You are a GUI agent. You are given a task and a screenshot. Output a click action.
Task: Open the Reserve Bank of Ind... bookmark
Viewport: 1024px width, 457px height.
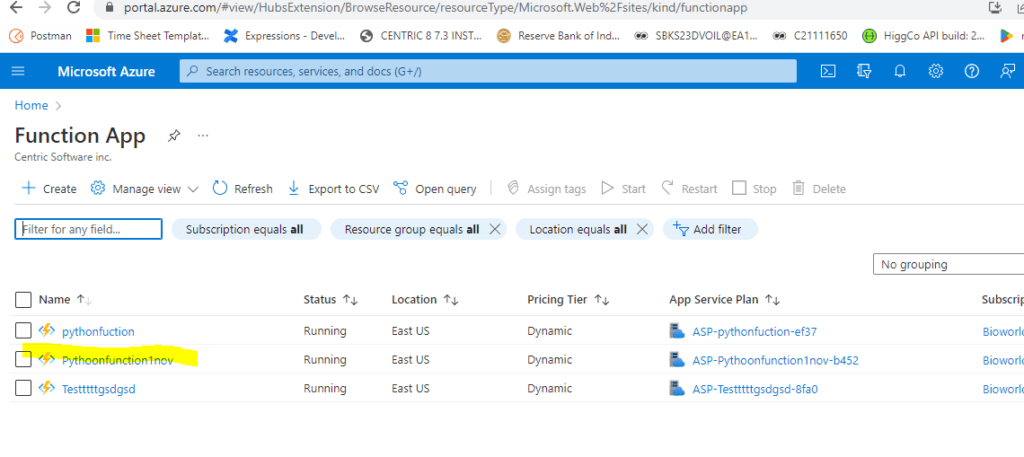(x=558, y=36)
